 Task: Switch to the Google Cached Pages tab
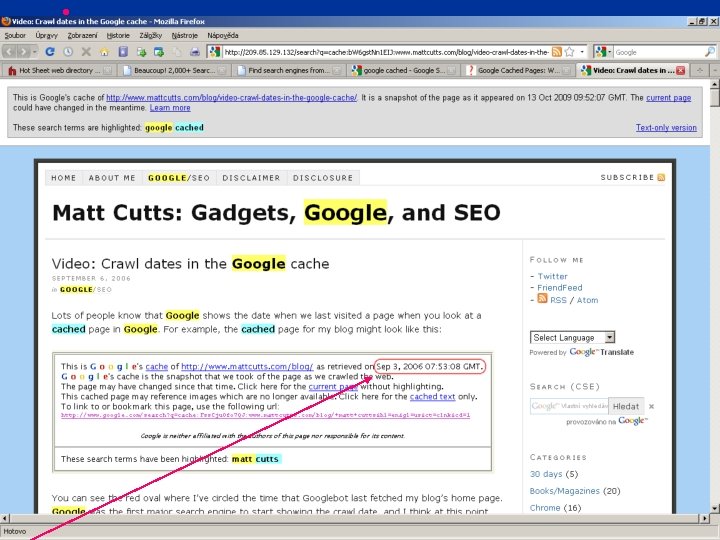[519, 70]
